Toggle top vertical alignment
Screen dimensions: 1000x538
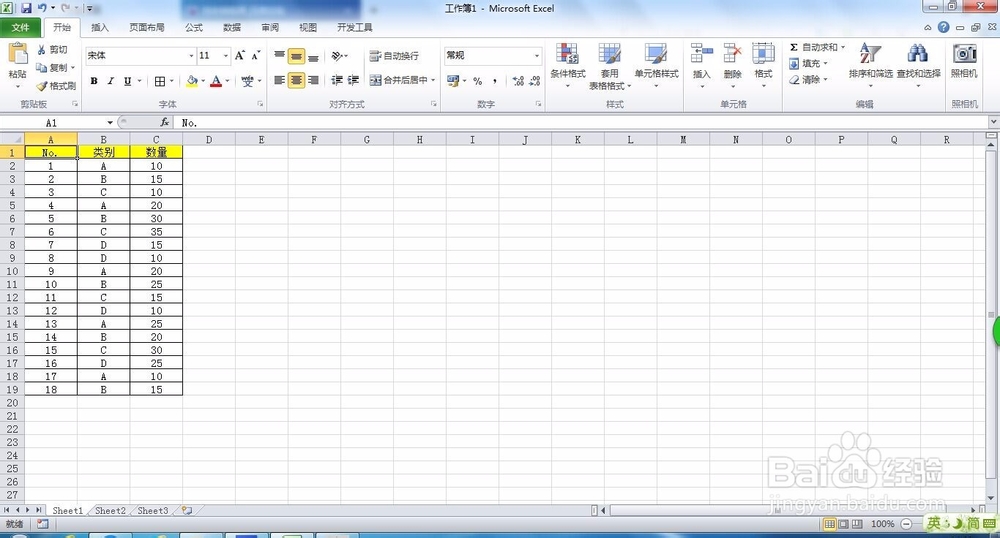279,56
